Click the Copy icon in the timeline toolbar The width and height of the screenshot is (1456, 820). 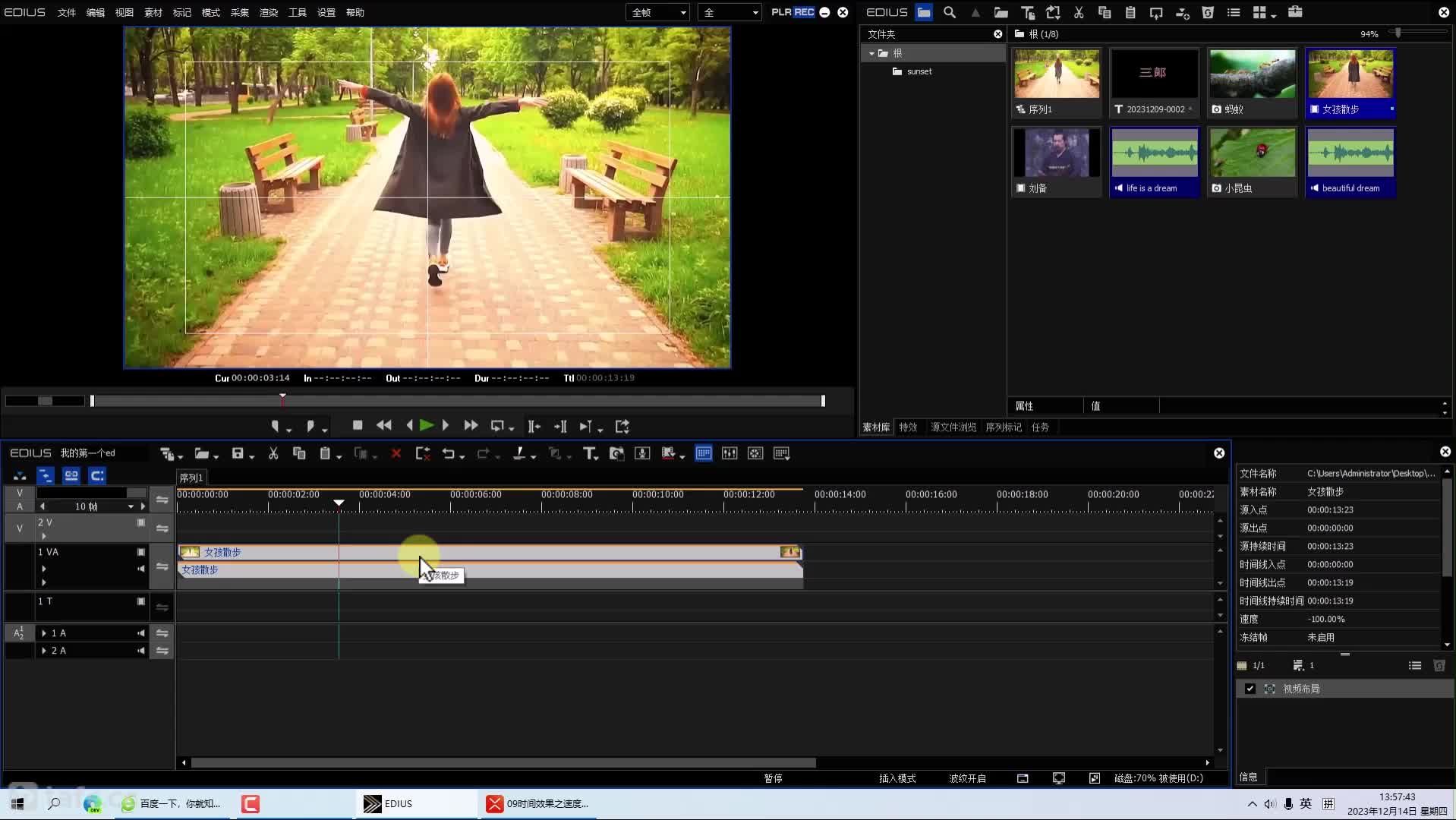299,454
